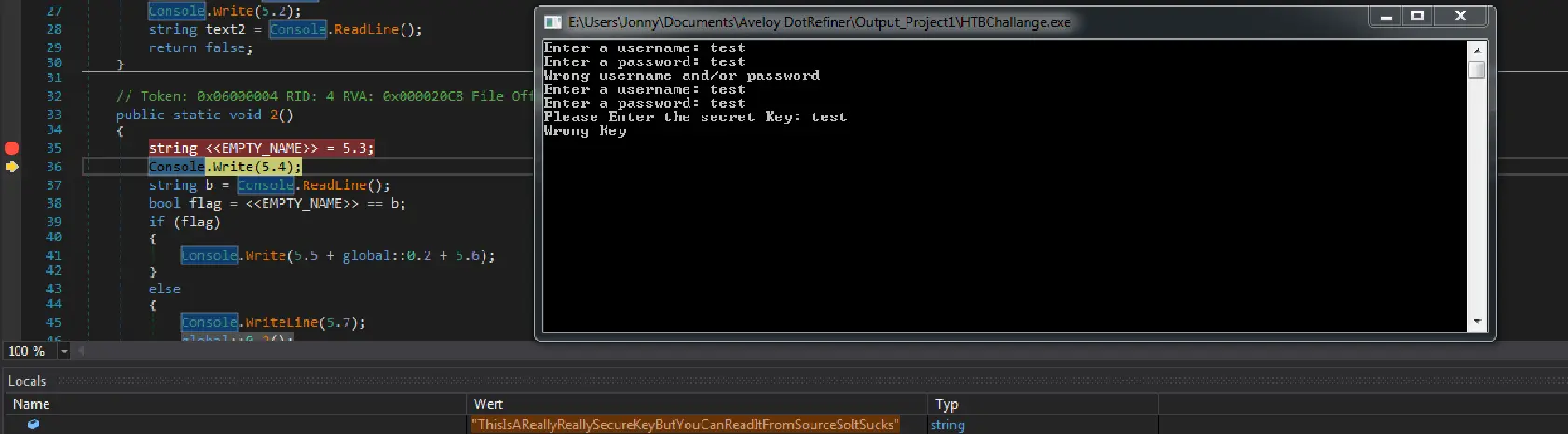Image resolution: width=1568 pixels, height=434 pixels.
Task: Click the Console reference on line 36
Action: coord(176,167)
